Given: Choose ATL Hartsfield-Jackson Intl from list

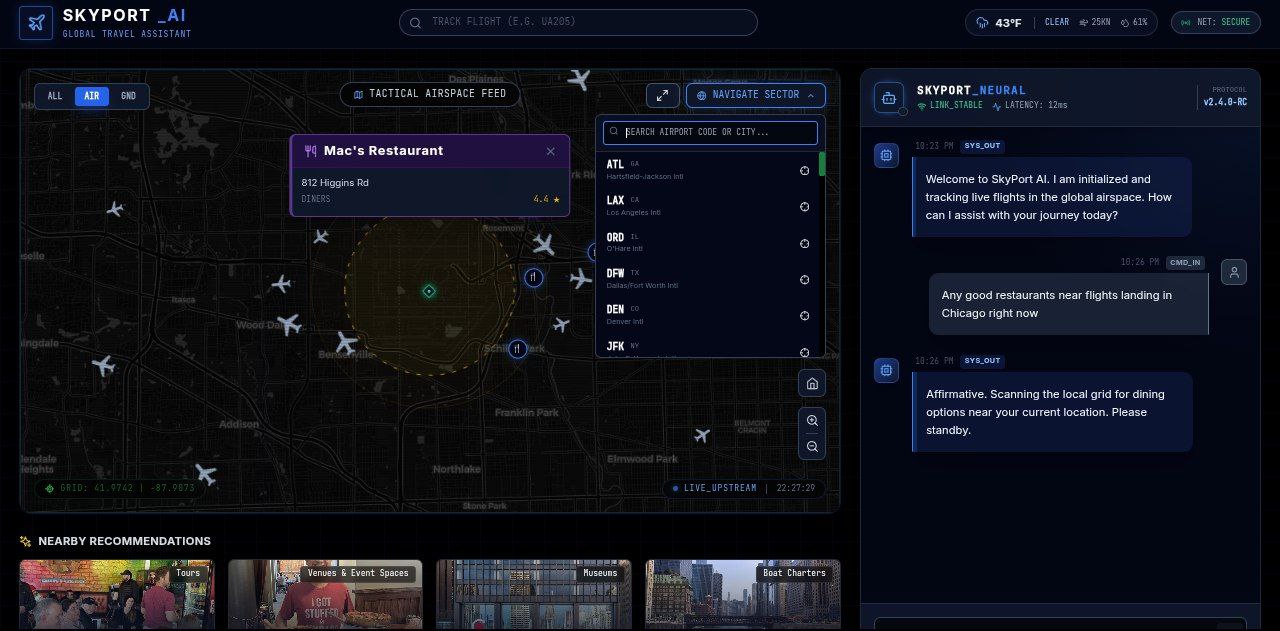Looking at the screenshot, I should click(708, 170).
